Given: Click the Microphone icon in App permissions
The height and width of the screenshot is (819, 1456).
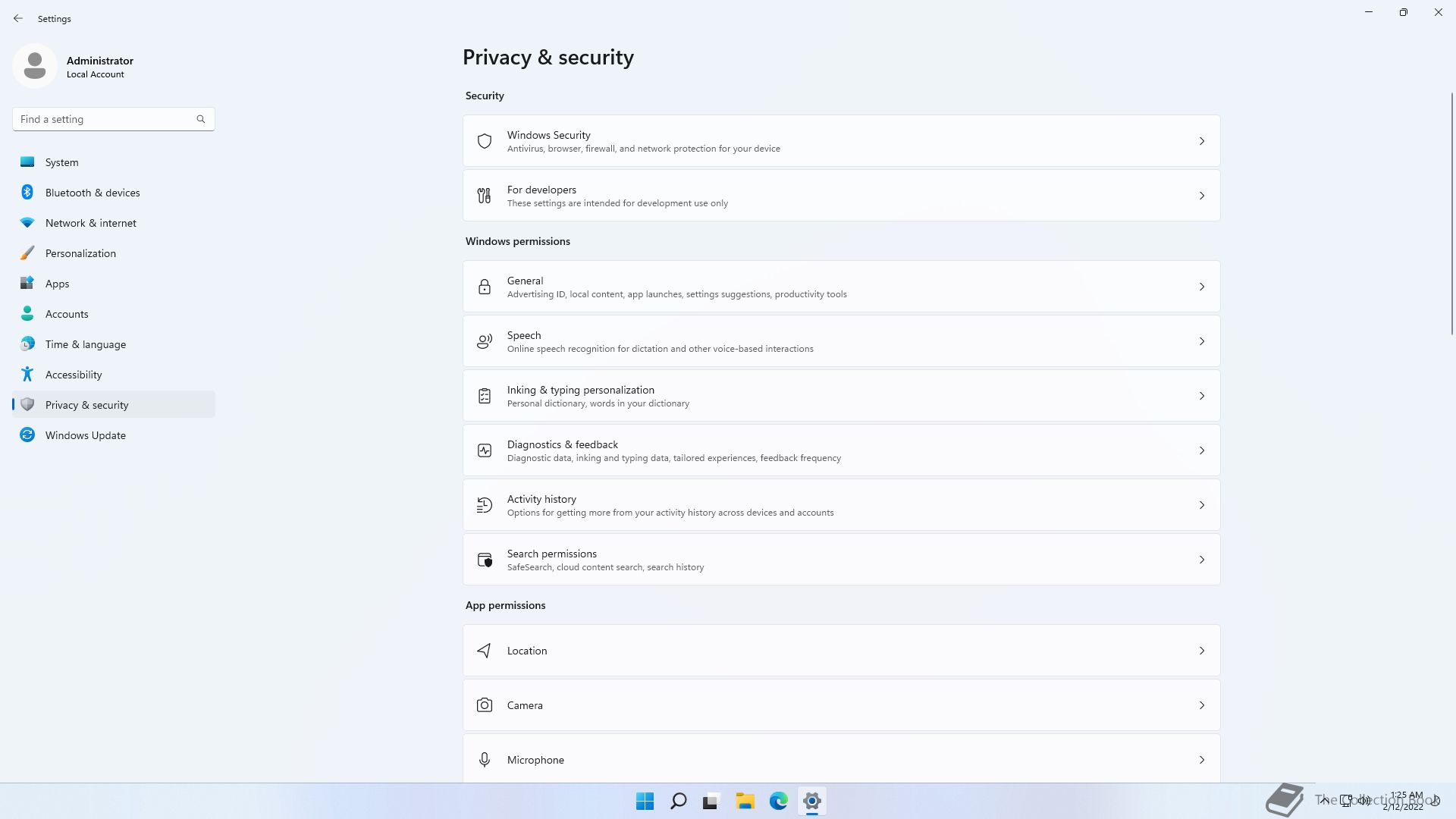Looking at the screenshot, I should [484, 760].
